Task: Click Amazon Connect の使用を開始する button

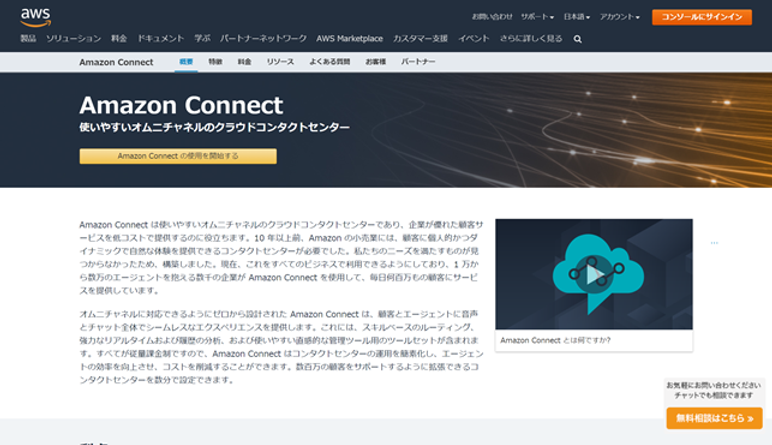Action: click(178, 156)
